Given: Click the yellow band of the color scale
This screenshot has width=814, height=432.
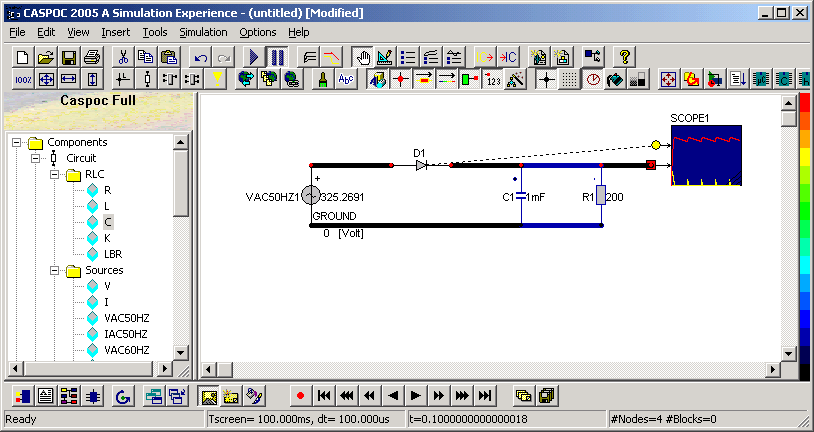Looking at the screenshot, I should [x=805, y=156].
